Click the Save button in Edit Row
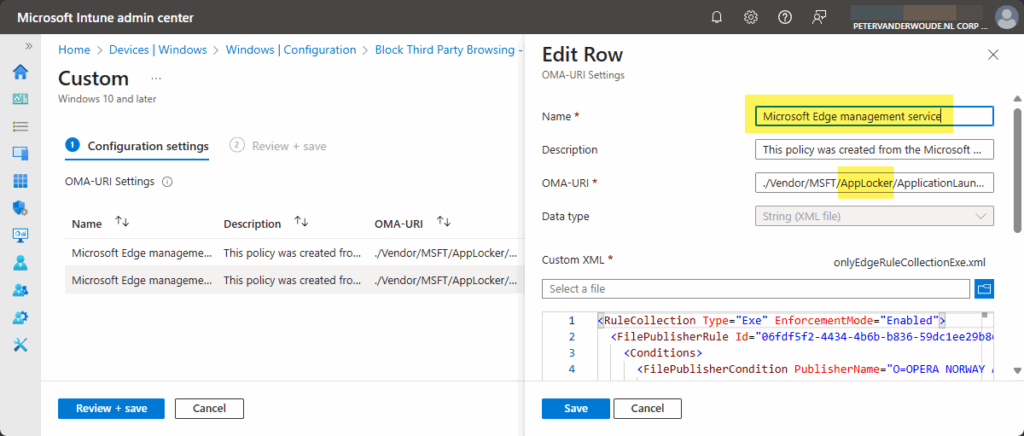This screenshot has width=1024, height=436. tap(575, 408)
